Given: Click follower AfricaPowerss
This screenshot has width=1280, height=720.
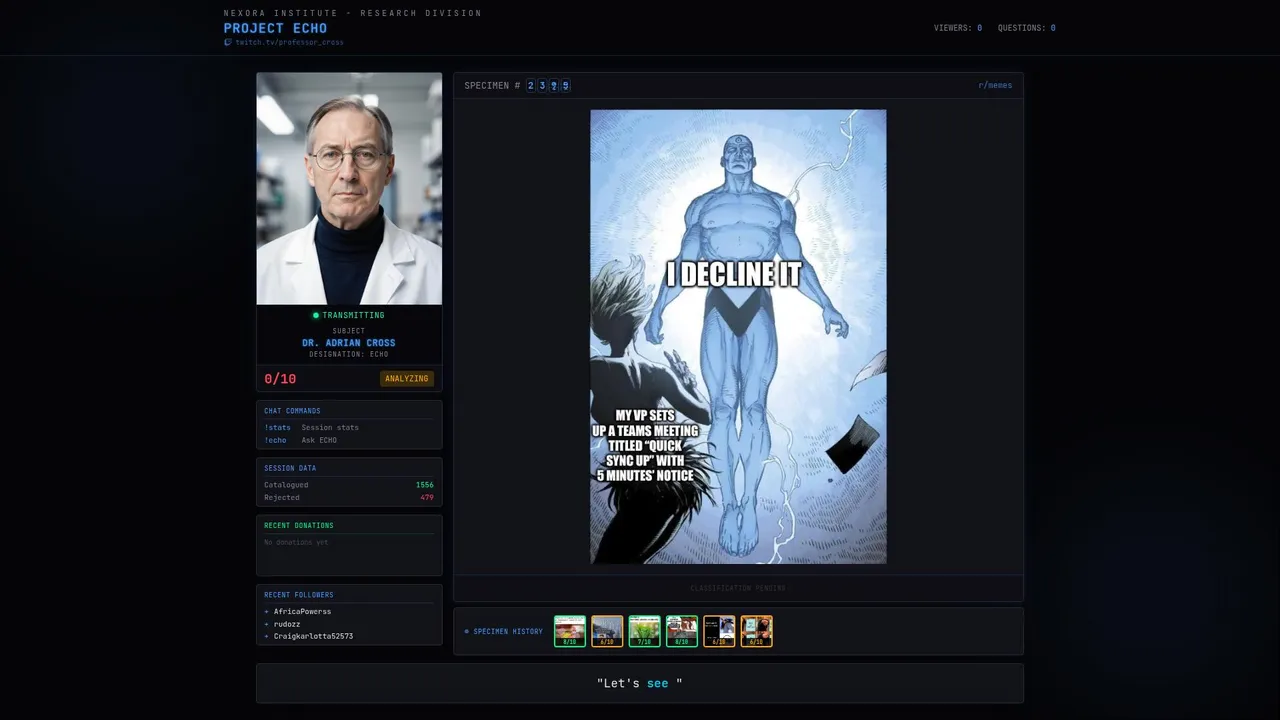Looking at the screenshot, I should (302, 611).
